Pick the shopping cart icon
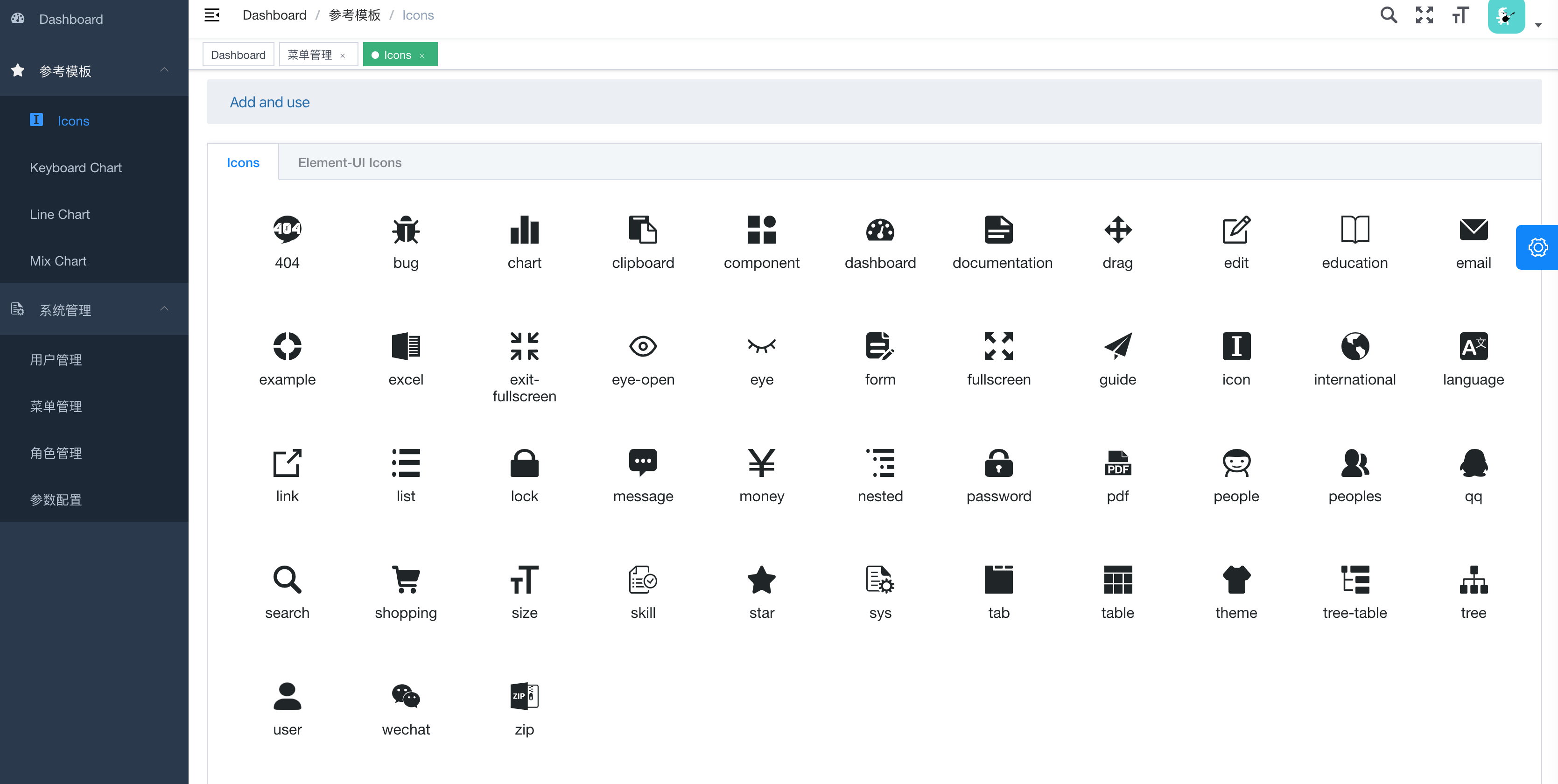 [x=406, y=580]
